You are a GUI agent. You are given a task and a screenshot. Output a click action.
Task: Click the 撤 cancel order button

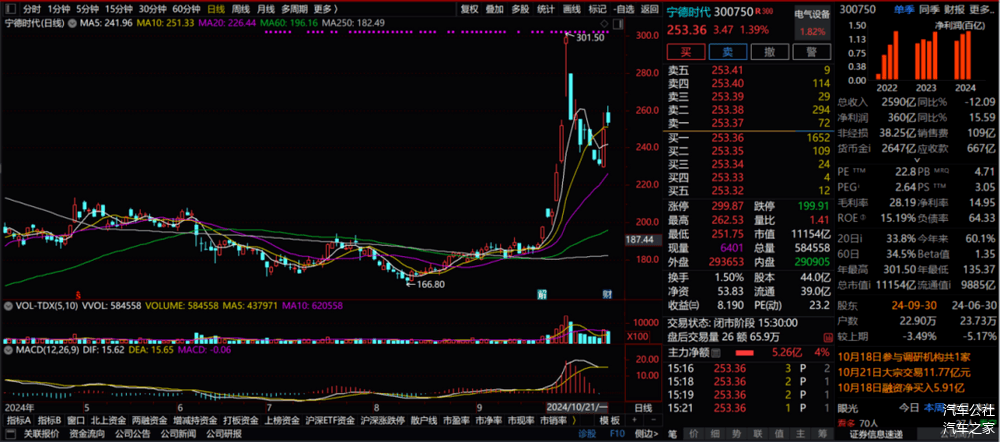tap(770, 52)
